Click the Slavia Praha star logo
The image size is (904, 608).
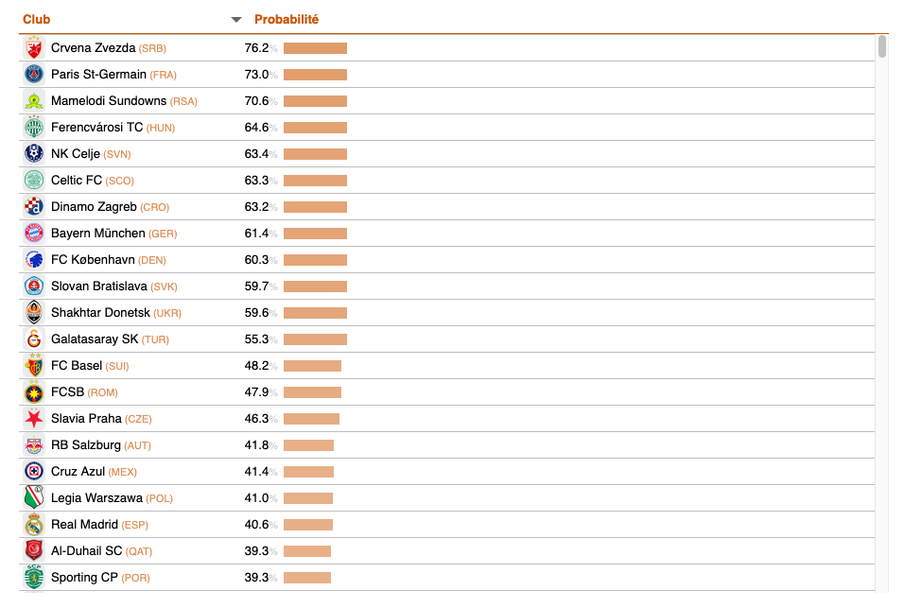34,419
